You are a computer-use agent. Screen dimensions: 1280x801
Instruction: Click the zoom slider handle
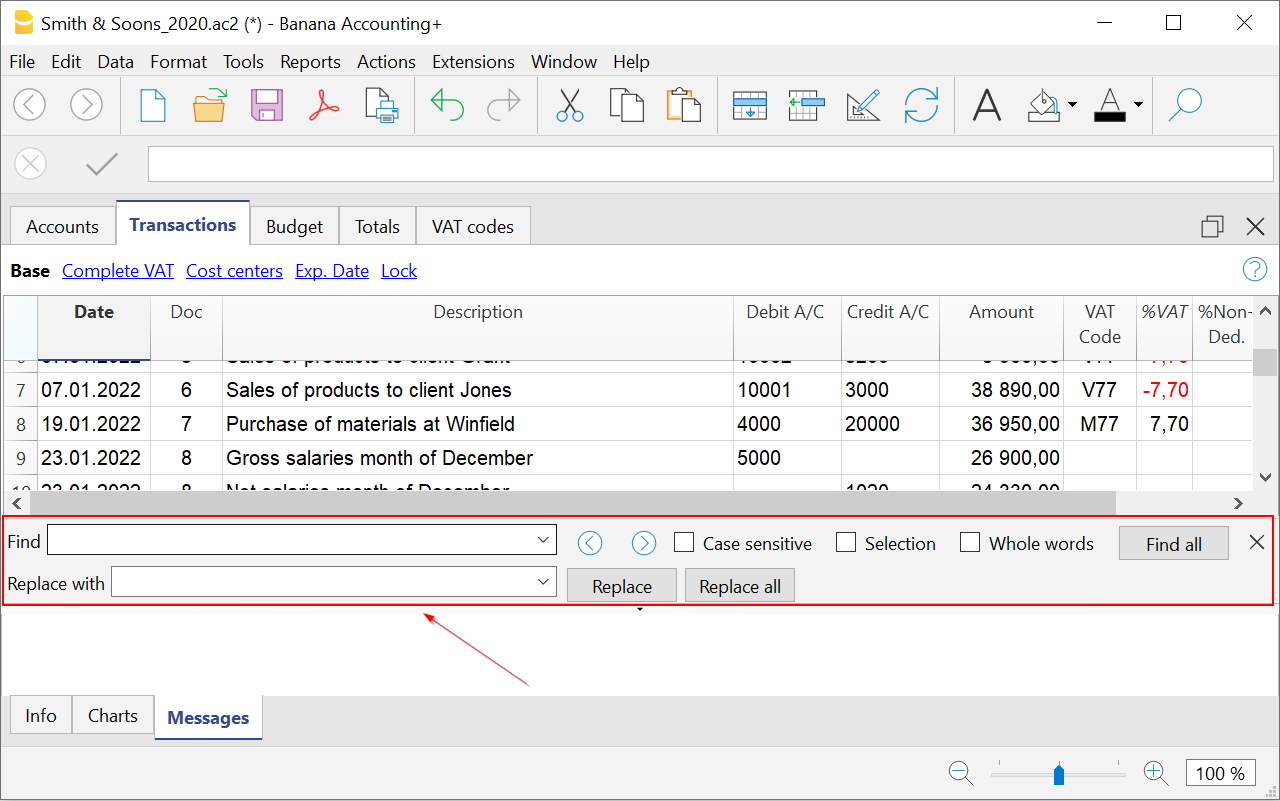[x=1059, y=774]
